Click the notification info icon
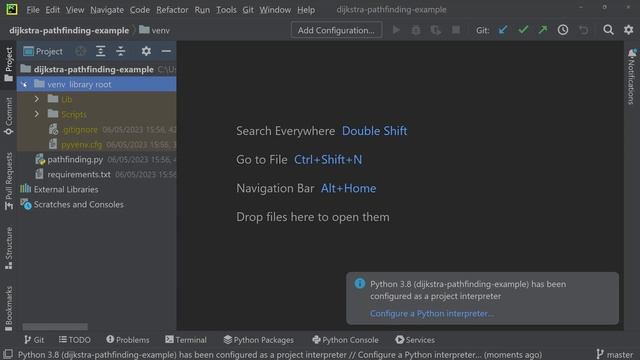Screen dimensions: 640x360 360,283
